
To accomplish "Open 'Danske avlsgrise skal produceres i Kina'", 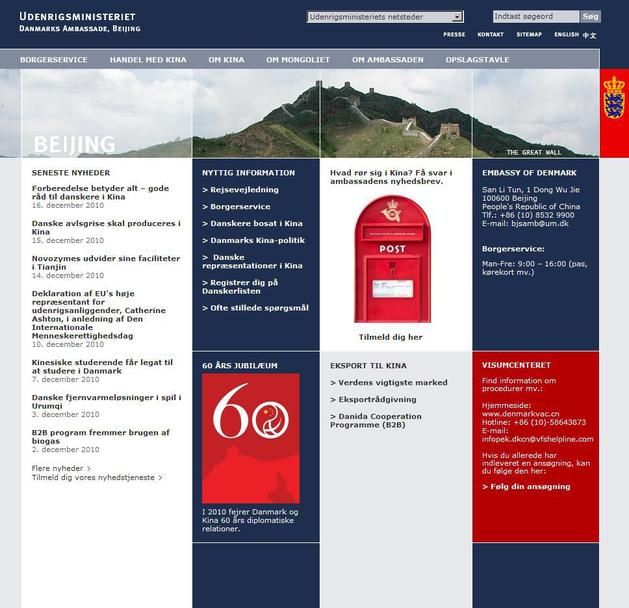I will coord(106,227).
